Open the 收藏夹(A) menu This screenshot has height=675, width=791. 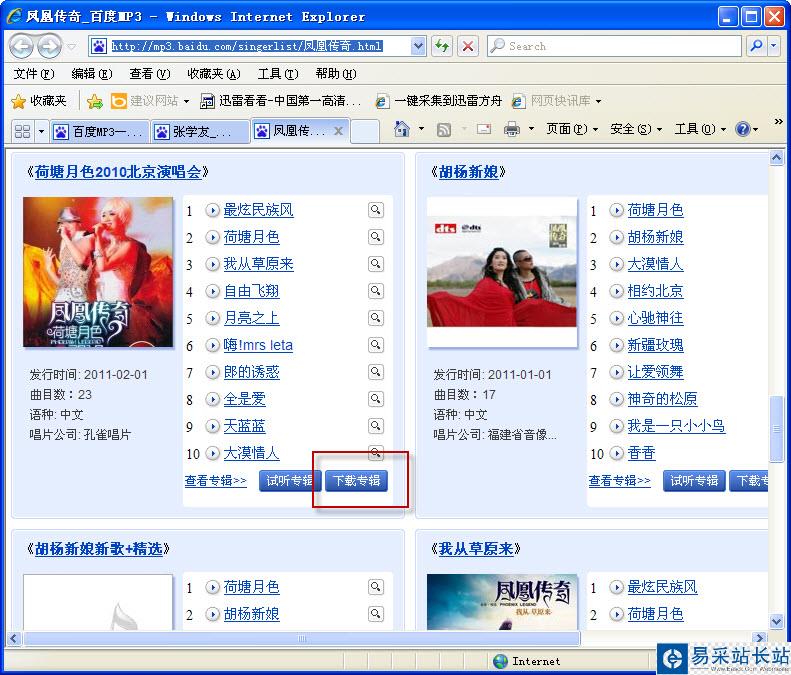pos(214,74)
